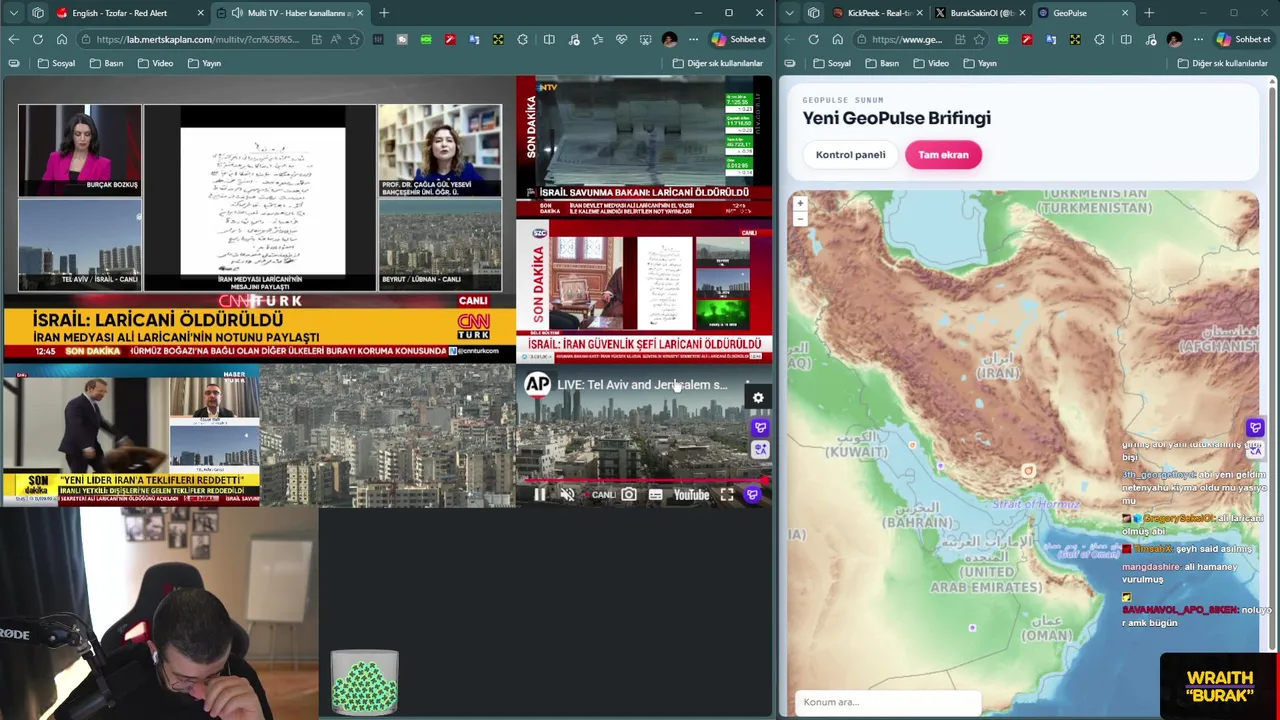Click profile avatar in right browser
This screenshot has height=720, width=1280.
tap(1174, 39)
